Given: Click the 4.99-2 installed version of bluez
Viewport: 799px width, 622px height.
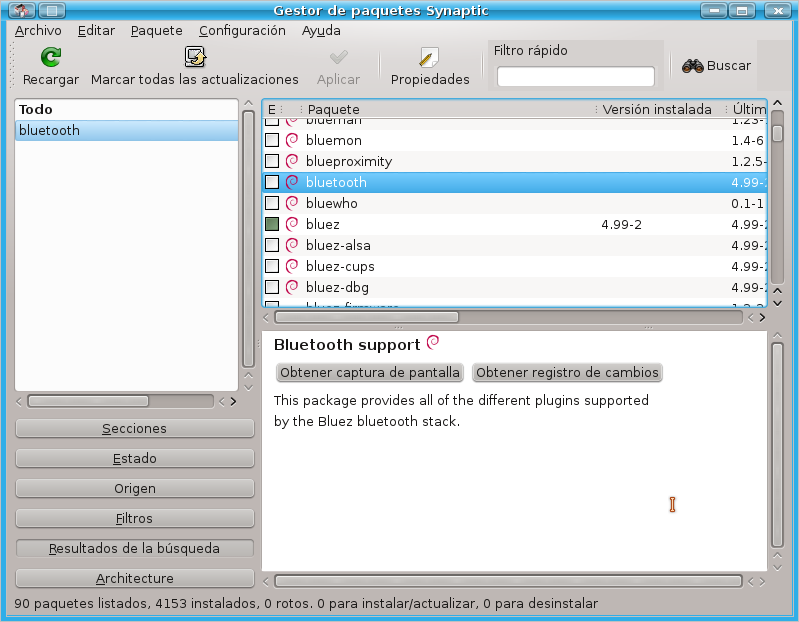Looking at the screenshot, I should click(x=621, y=225).
